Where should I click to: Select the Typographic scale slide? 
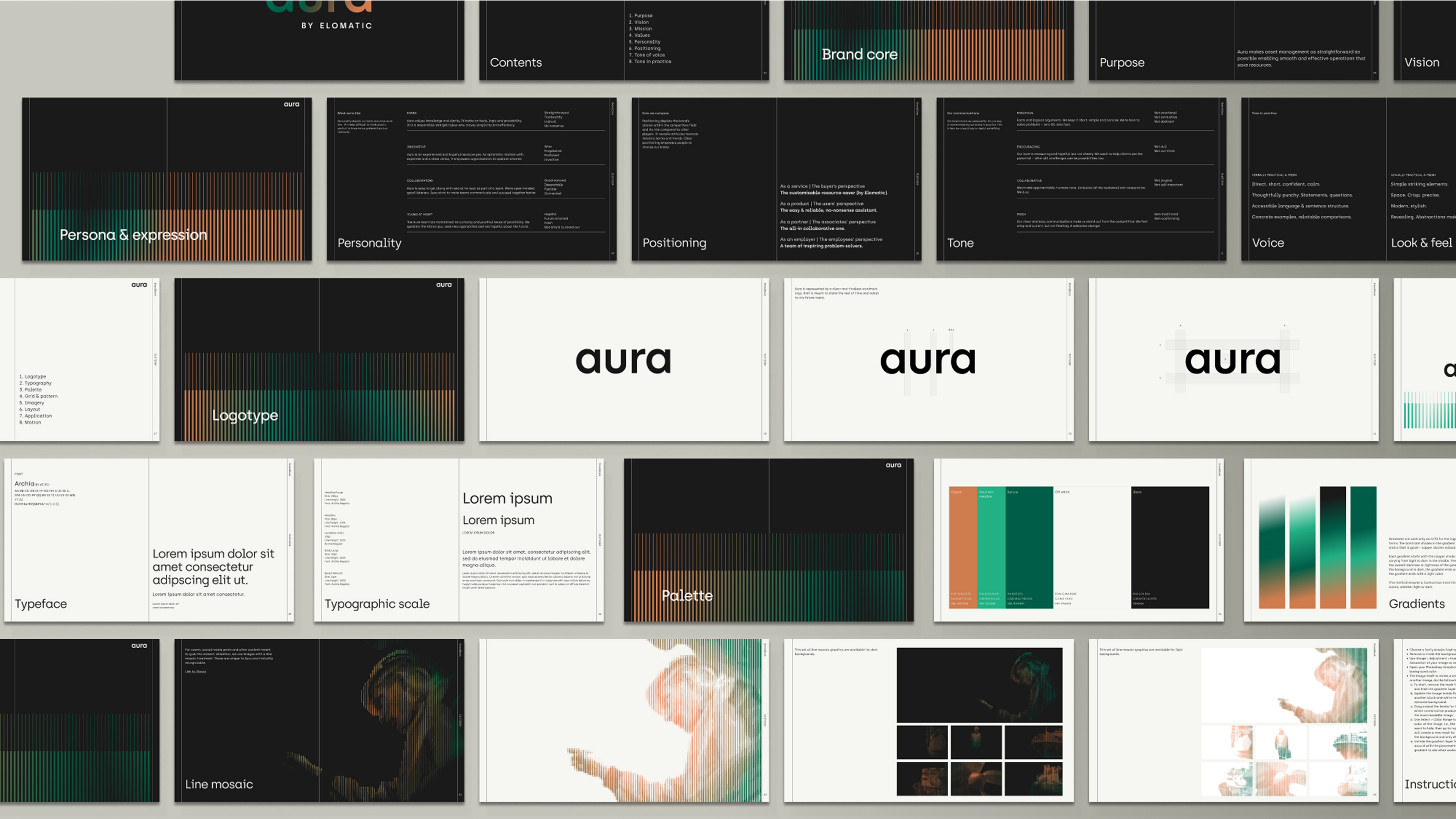point(459,540)
